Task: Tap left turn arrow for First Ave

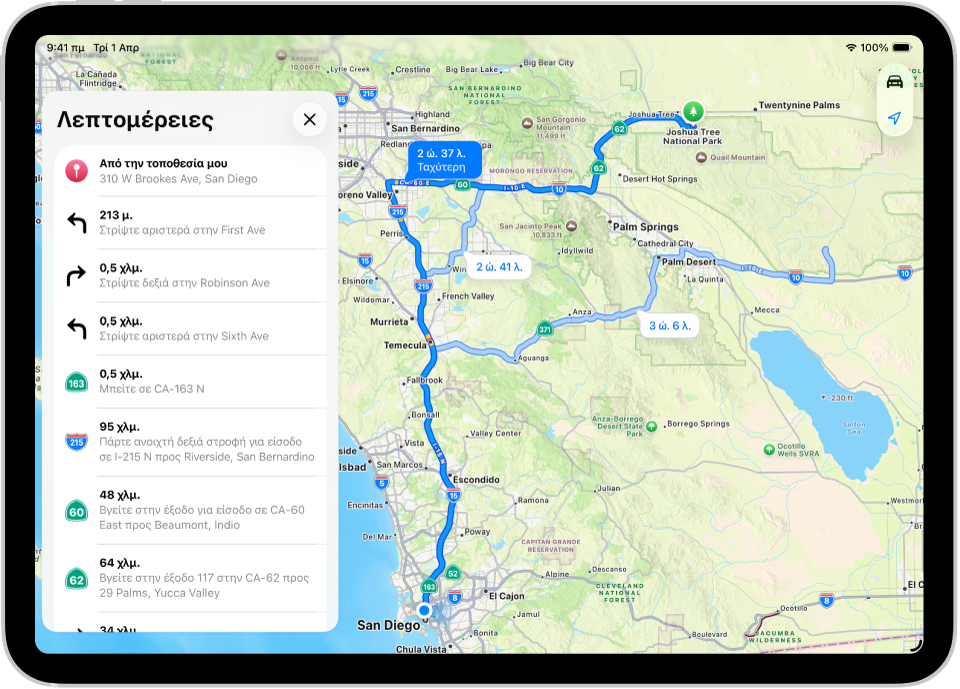Action: [x=77, y=223]
